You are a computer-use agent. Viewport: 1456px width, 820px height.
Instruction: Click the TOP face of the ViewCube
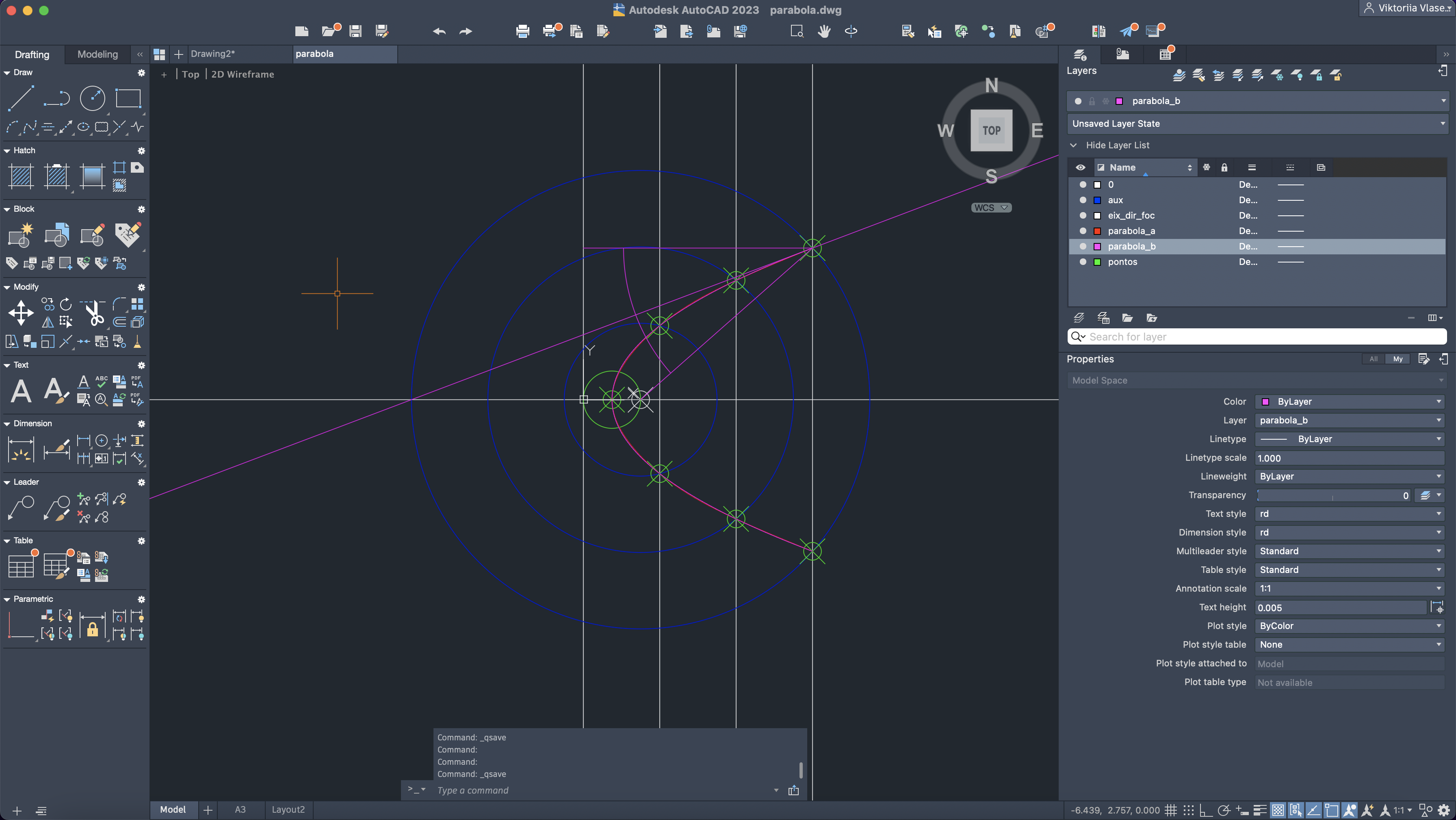coord(991,130)
